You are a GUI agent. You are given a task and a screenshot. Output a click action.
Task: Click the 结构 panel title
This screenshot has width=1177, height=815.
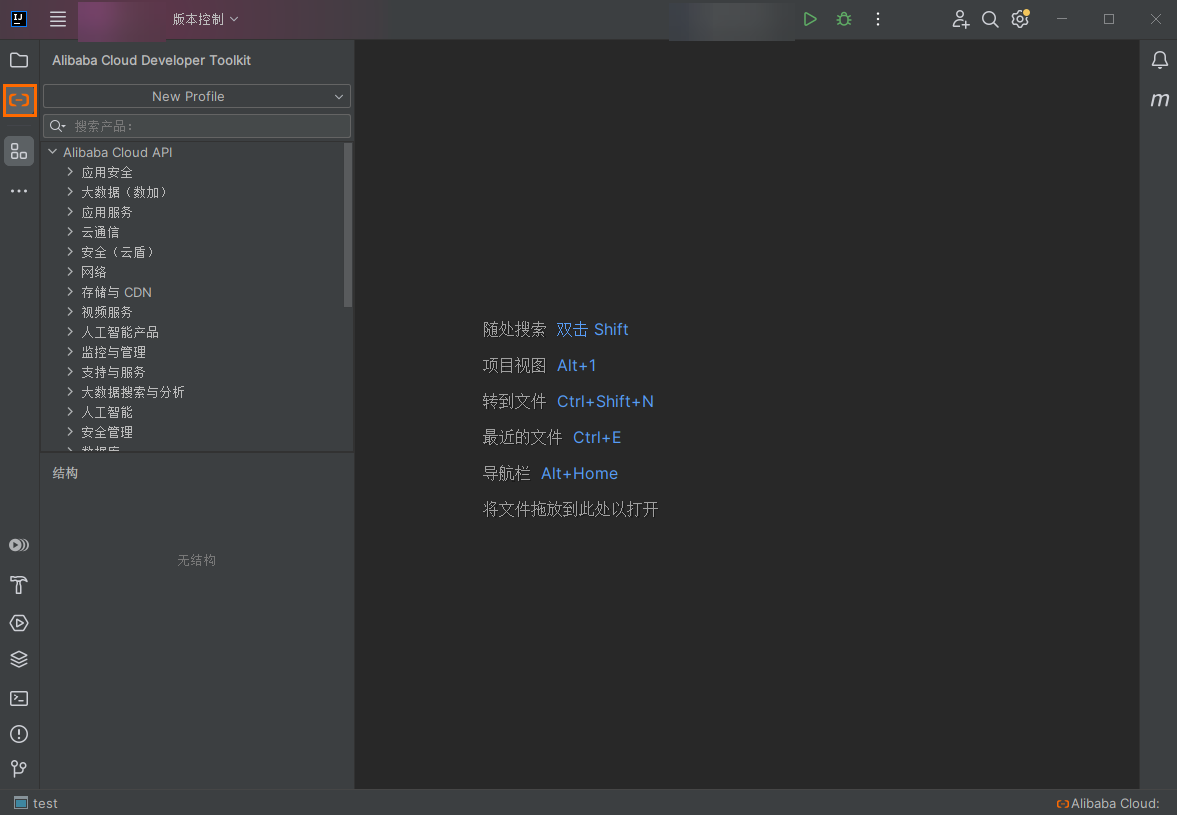tap(65, 473)
